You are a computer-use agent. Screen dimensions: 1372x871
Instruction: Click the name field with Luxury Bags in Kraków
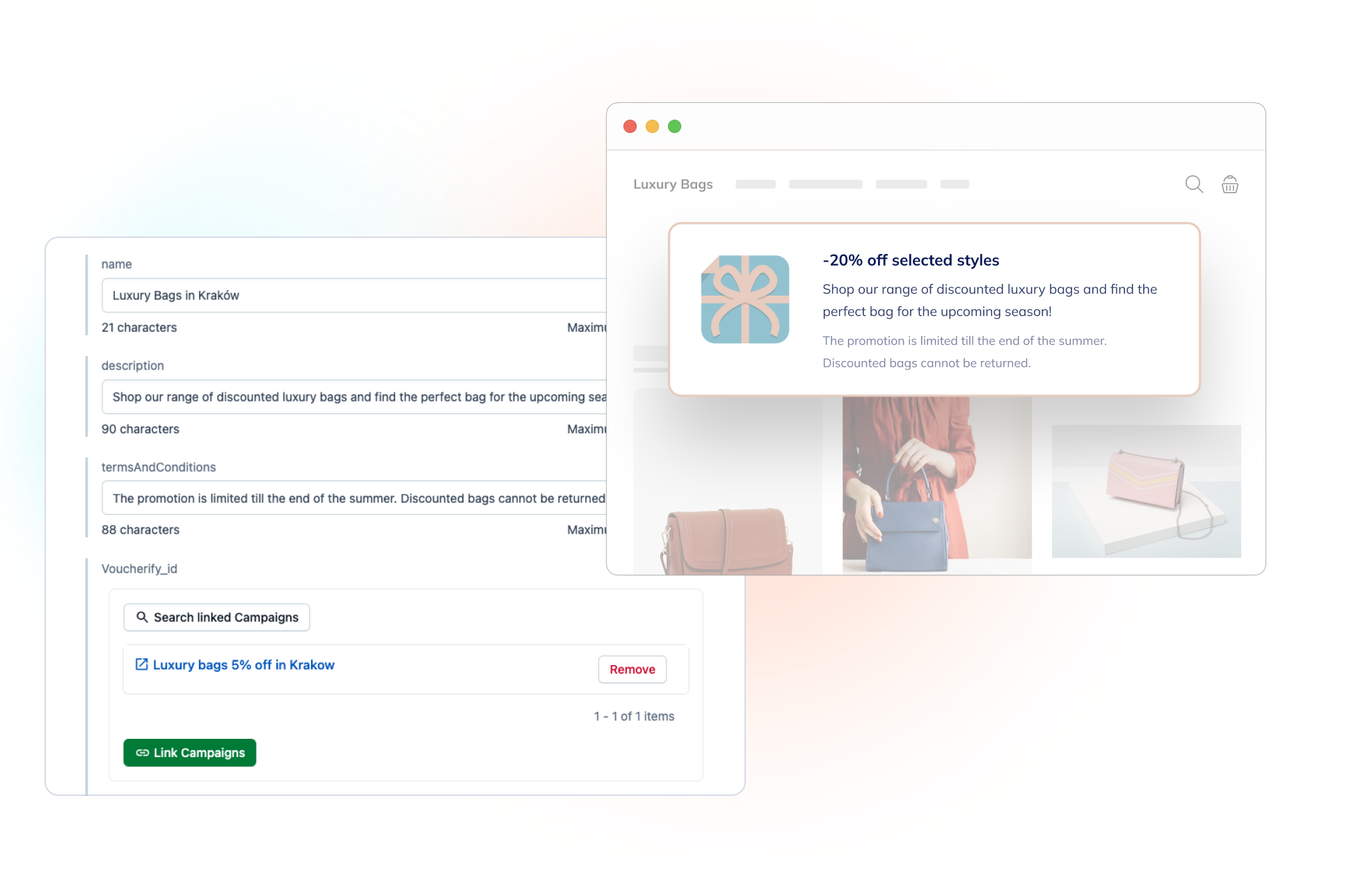tap(354, 295)
